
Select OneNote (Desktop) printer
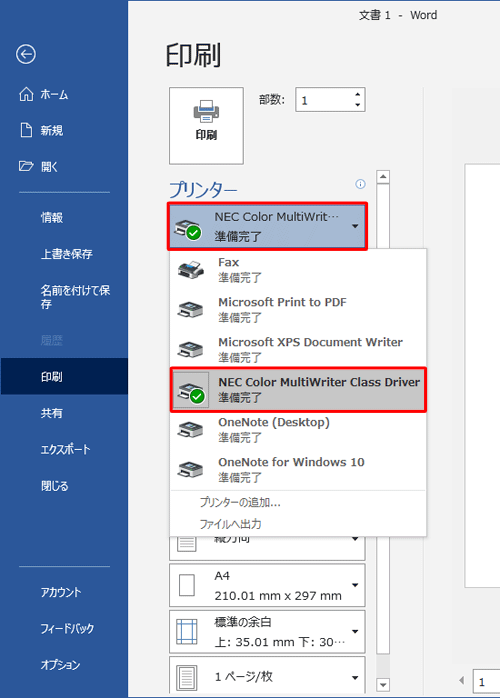tap(298, 430)
